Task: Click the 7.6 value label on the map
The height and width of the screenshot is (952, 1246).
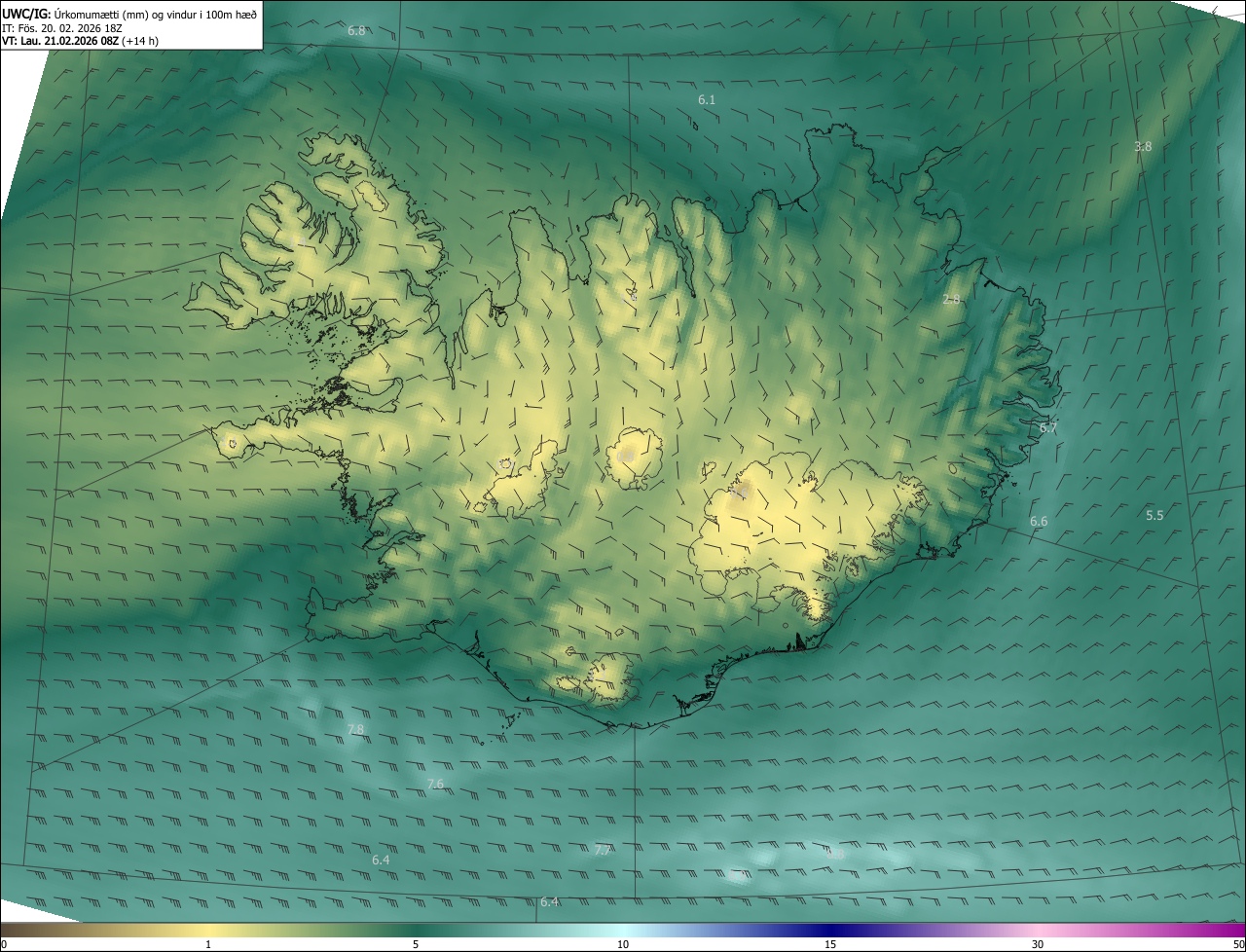Action: [435, 785]
